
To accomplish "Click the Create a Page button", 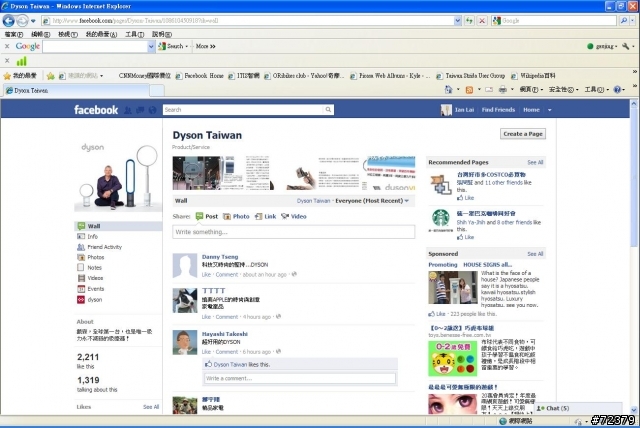I will tap(523, 134).
